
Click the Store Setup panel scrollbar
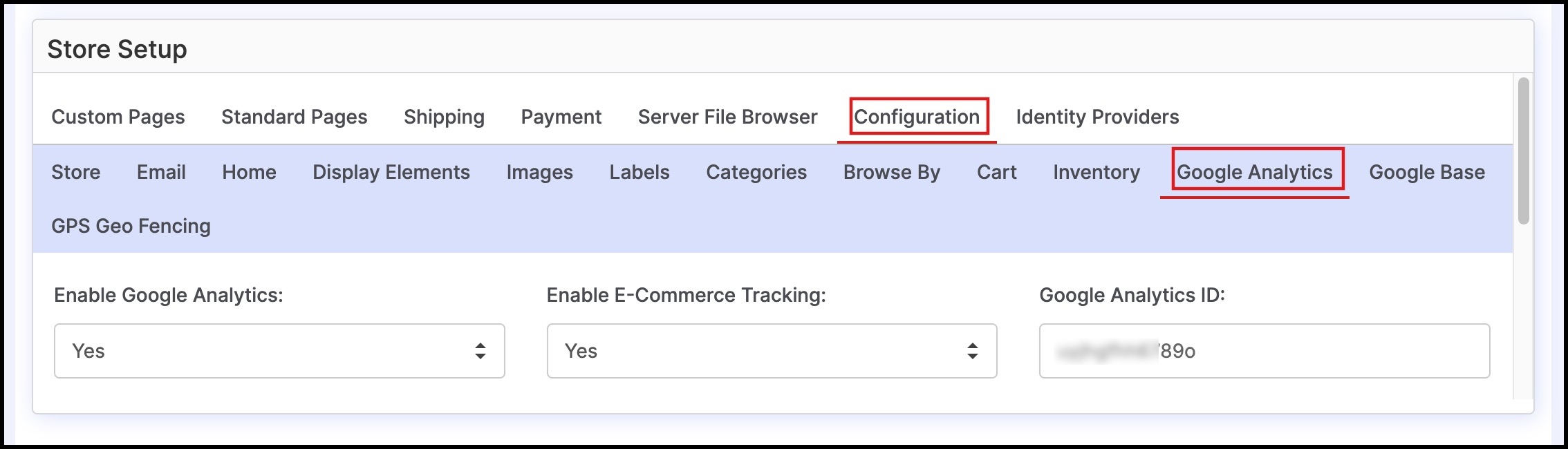(x=1523, y=151)
